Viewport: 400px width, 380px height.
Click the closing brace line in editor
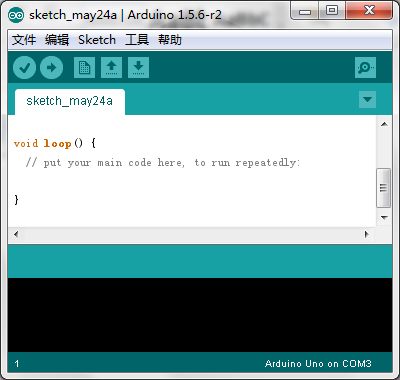(16, 200)
